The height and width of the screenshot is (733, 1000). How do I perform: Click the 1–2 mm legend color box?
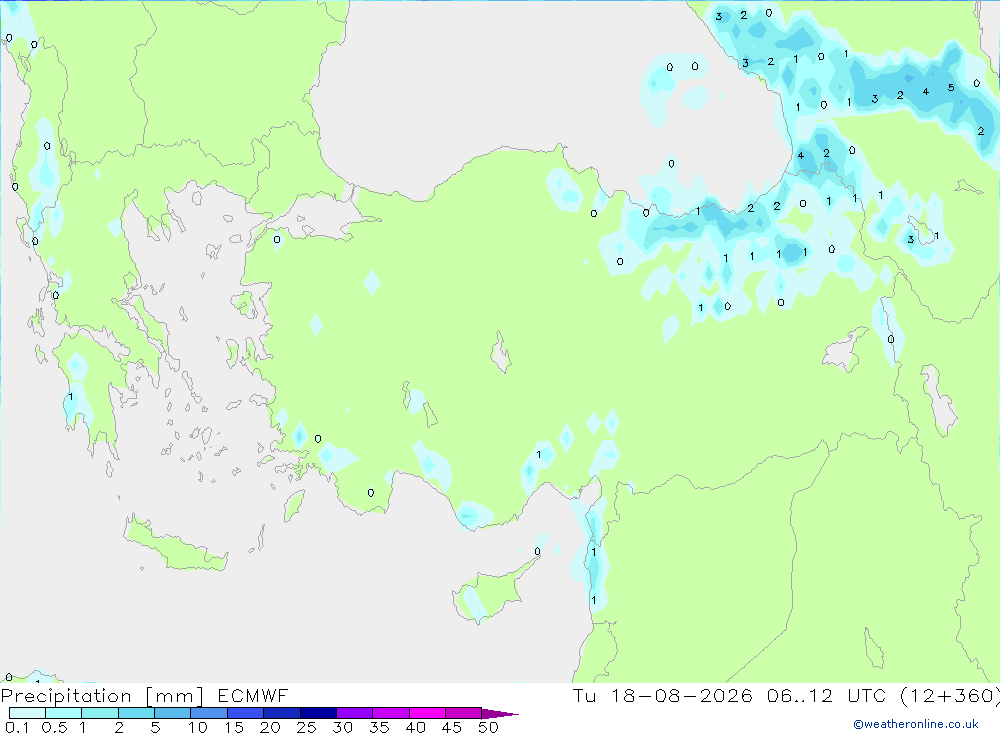(x=100, y=713)
